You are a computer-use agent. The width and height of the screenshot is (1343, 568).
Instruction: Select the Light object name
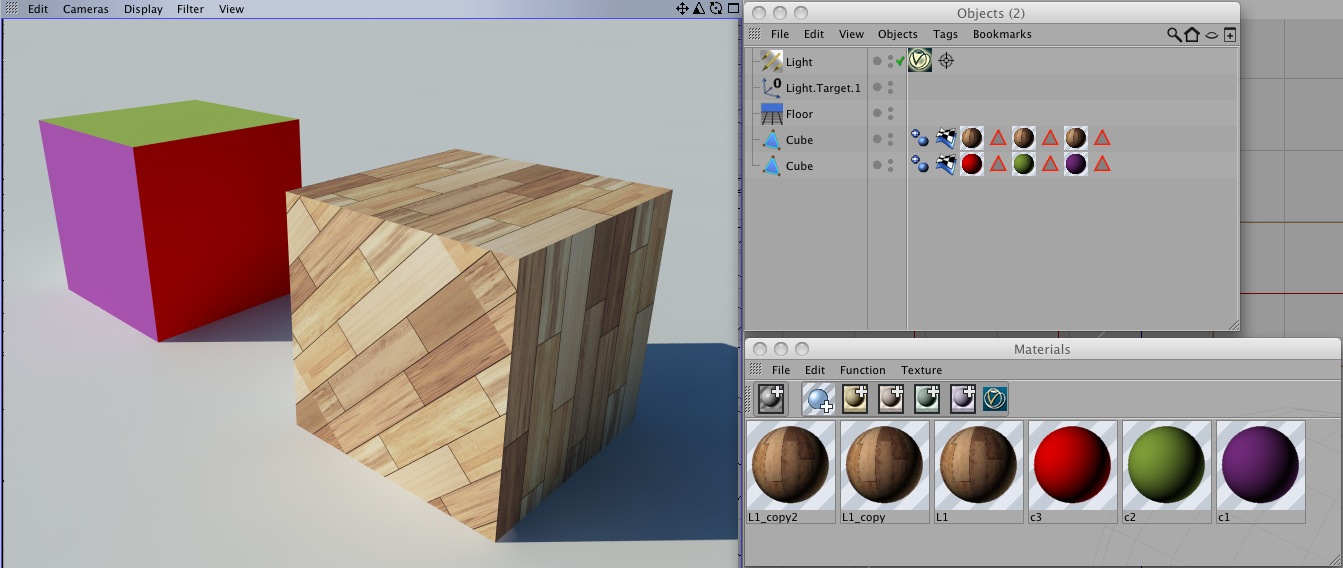click(799, 62)
